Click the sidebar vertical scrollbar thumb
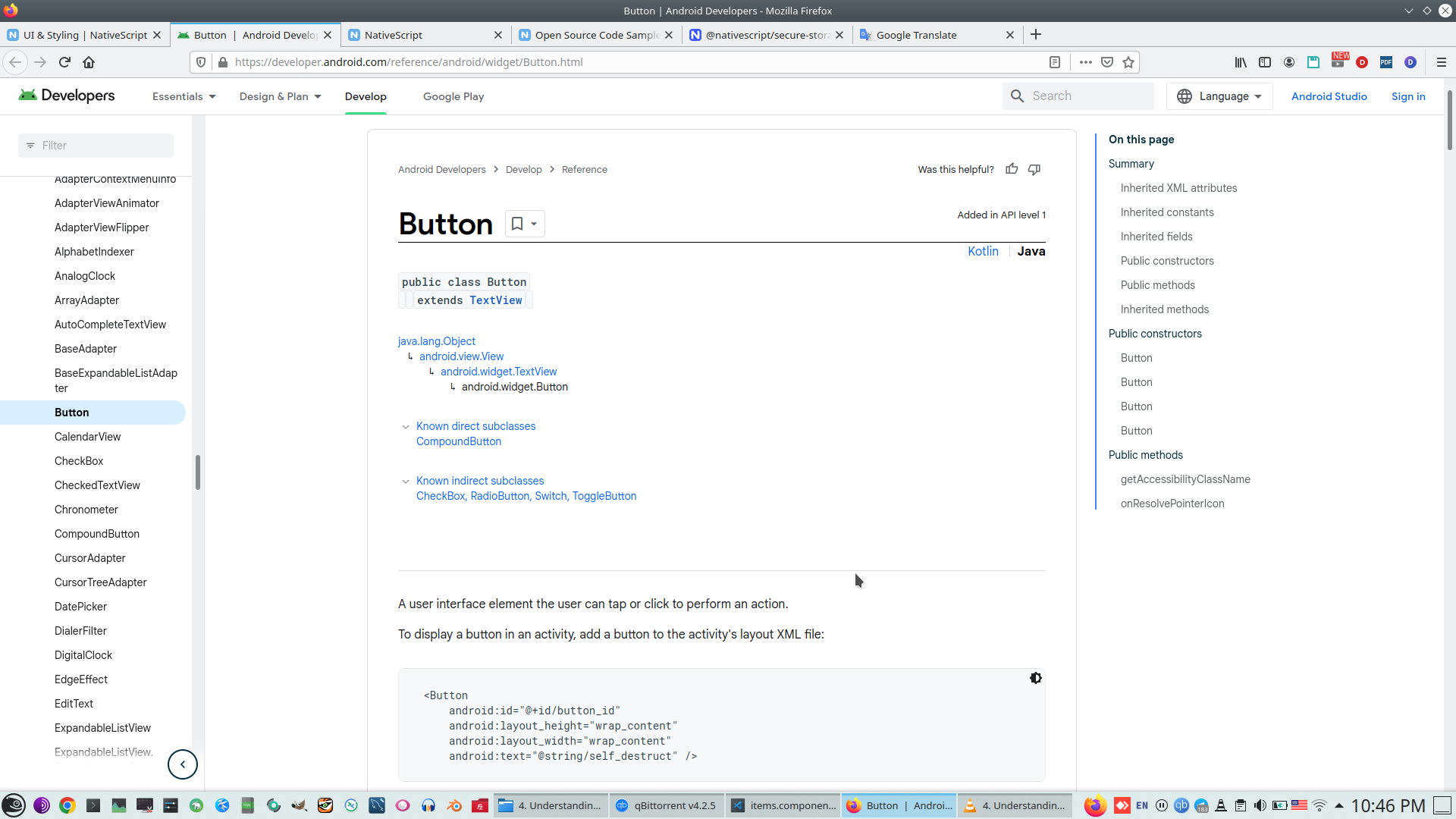1456x819 pixels. point(198,472)
